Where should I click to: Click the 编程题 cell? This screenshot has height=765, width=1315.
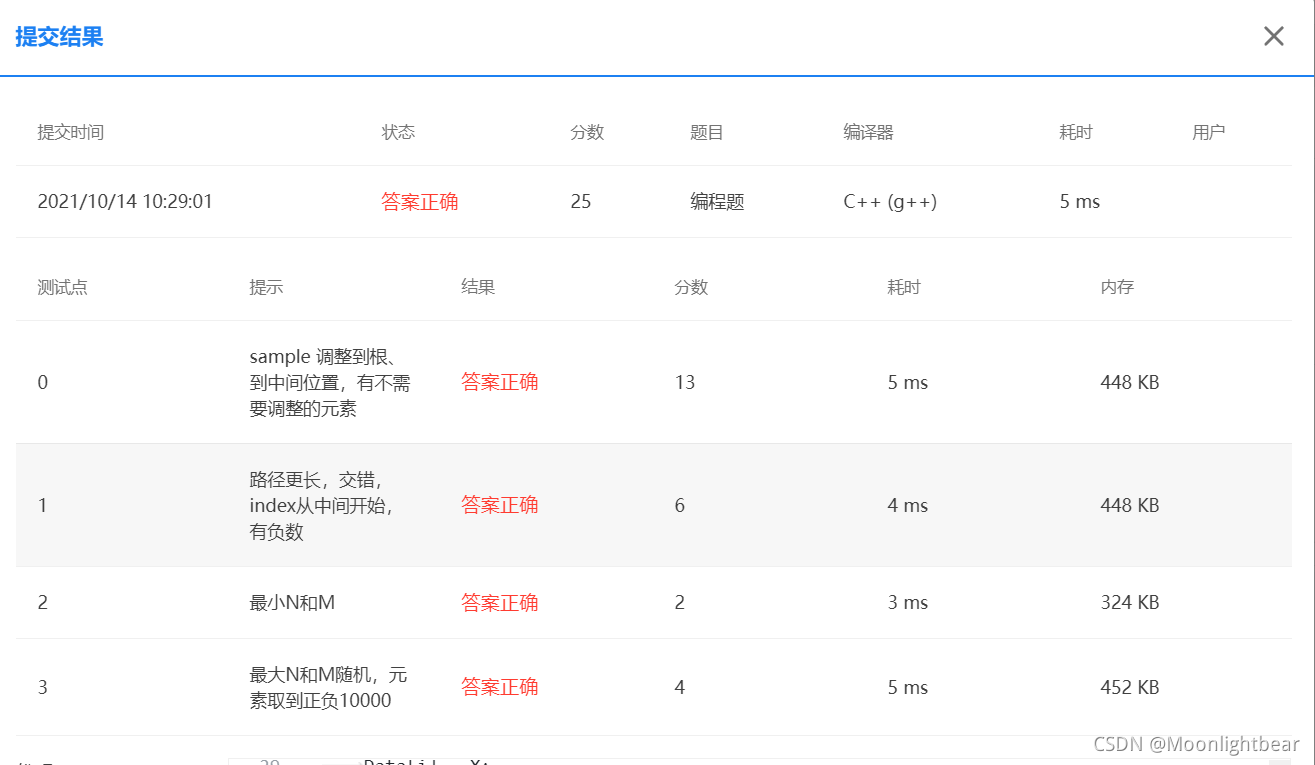pos(717,202)
